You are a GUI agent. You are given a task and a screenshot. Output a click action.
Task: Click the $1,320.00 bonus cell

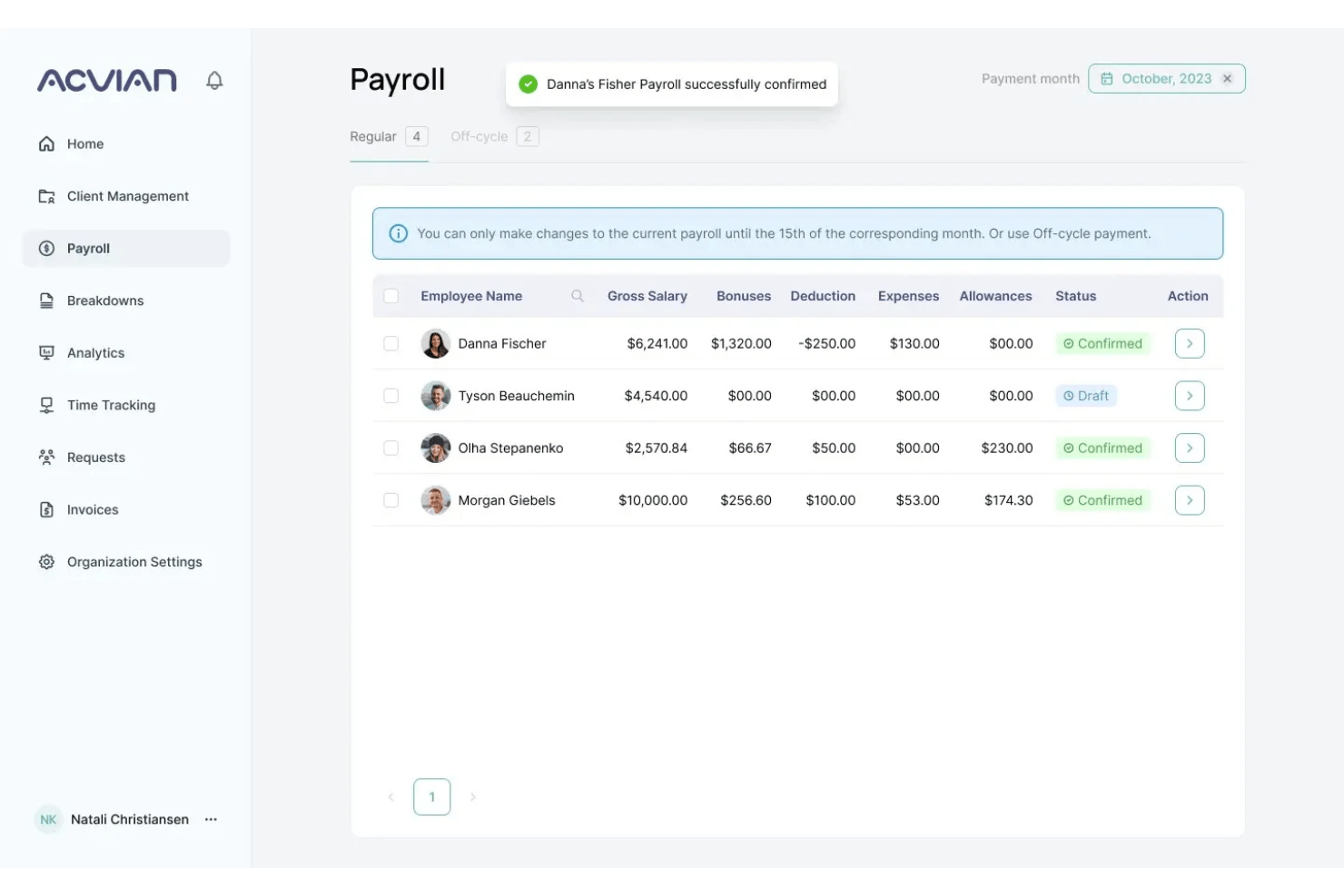(741, 343)
